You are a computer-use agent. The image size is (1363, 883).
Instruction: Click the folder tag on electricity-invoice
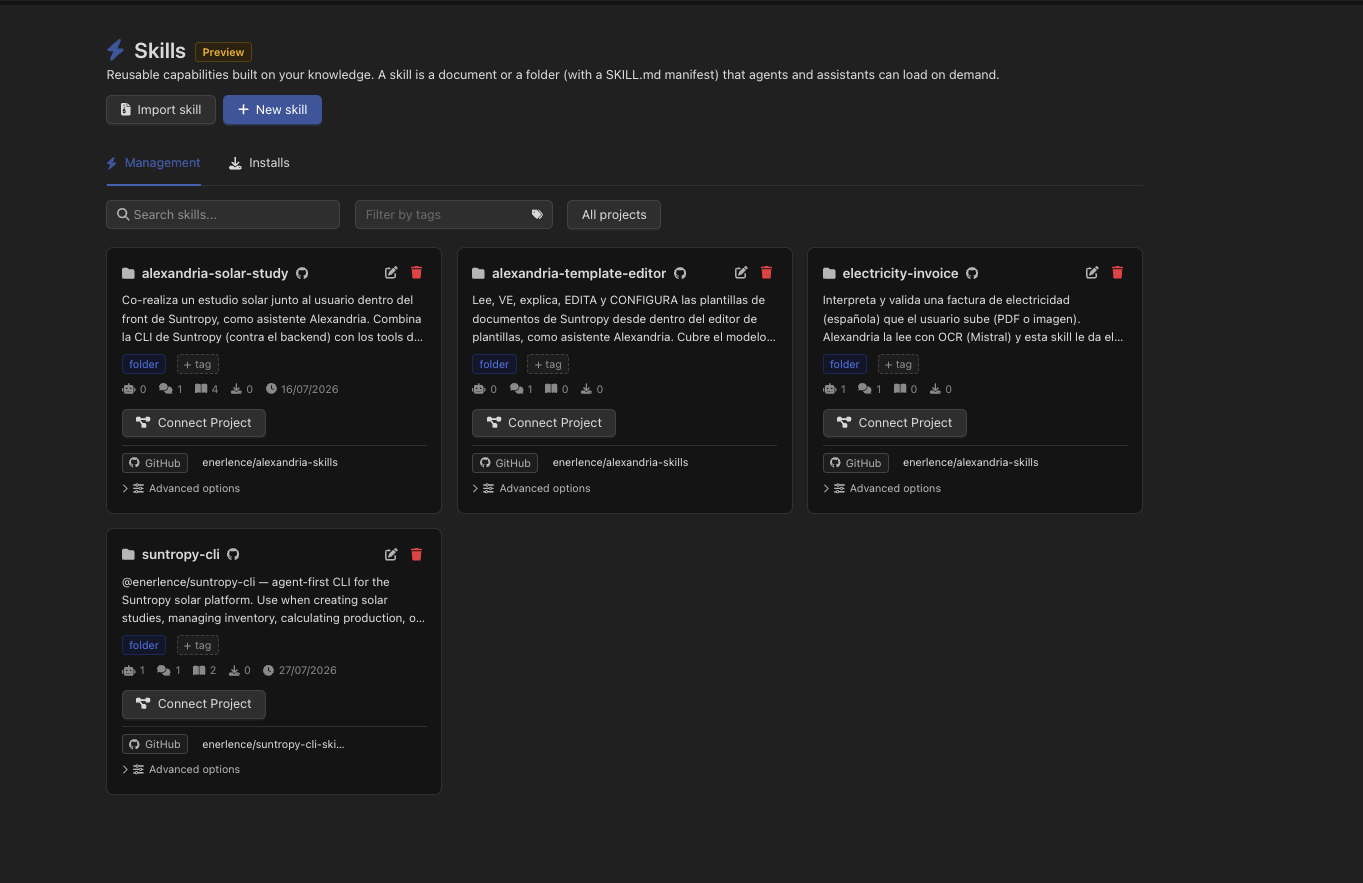(x=845, y=364)
